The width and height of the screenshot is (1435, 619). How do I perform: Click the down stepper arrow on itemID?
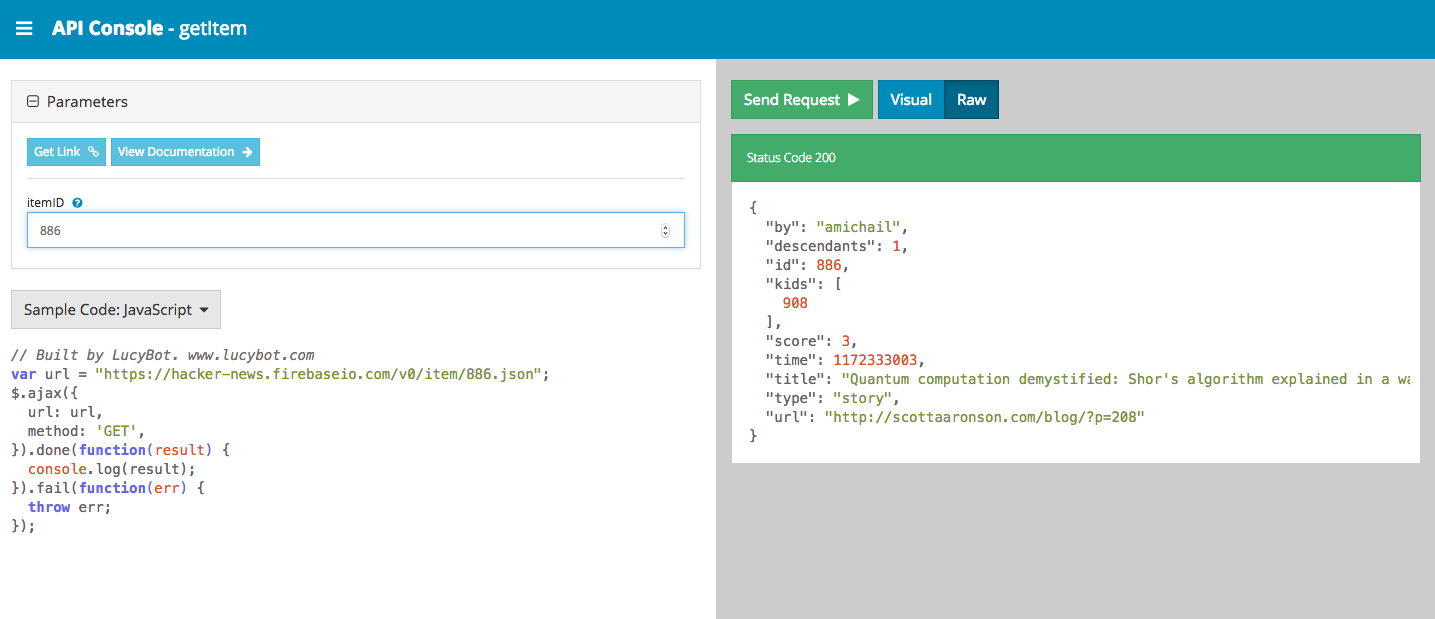click(x=666, y=234)
